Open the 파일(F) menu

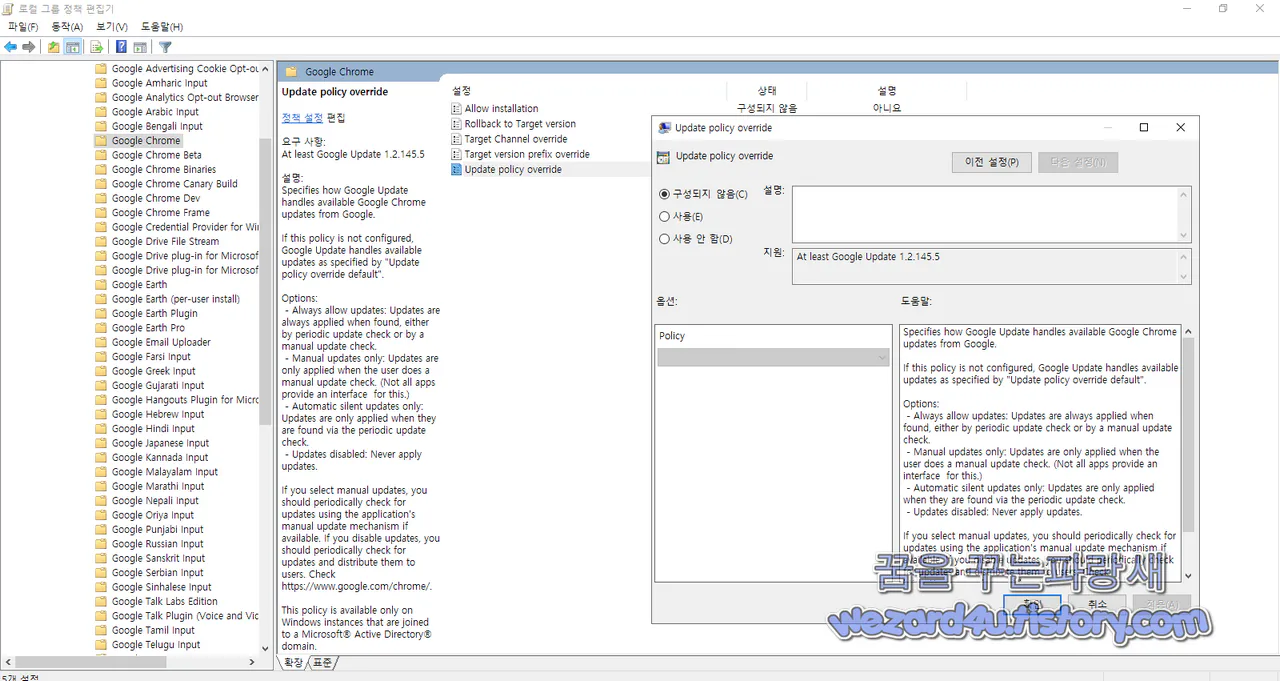[x=23, y=27]
